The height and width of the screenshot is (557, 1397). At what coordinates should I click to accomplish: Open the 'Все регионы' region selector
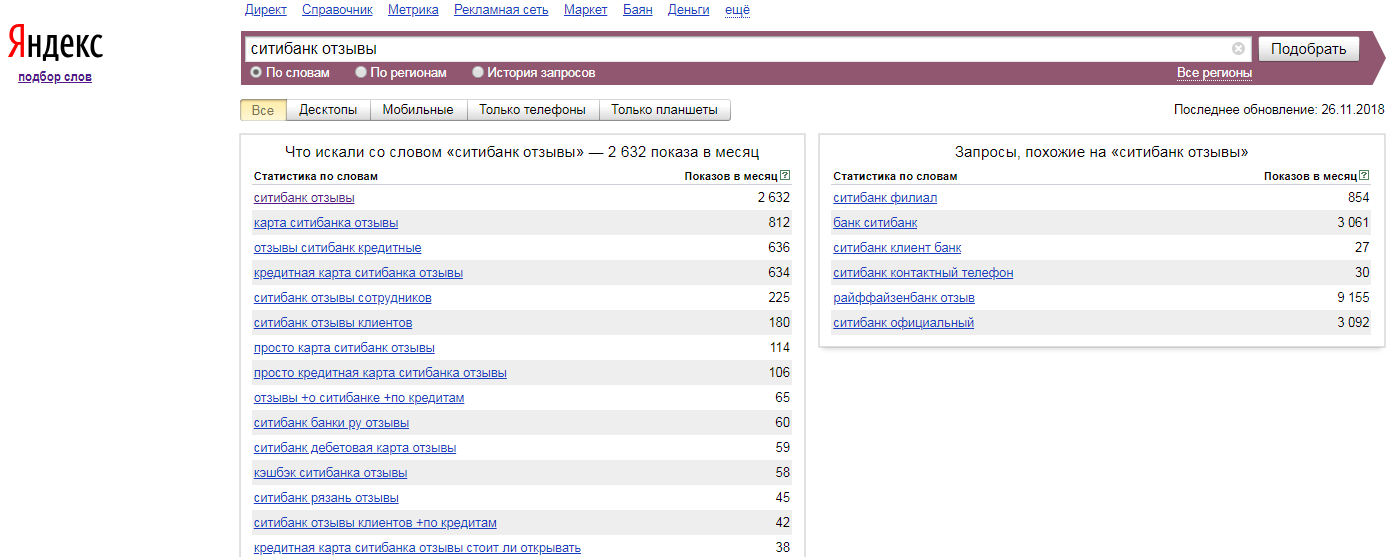tap(1214, 73)
